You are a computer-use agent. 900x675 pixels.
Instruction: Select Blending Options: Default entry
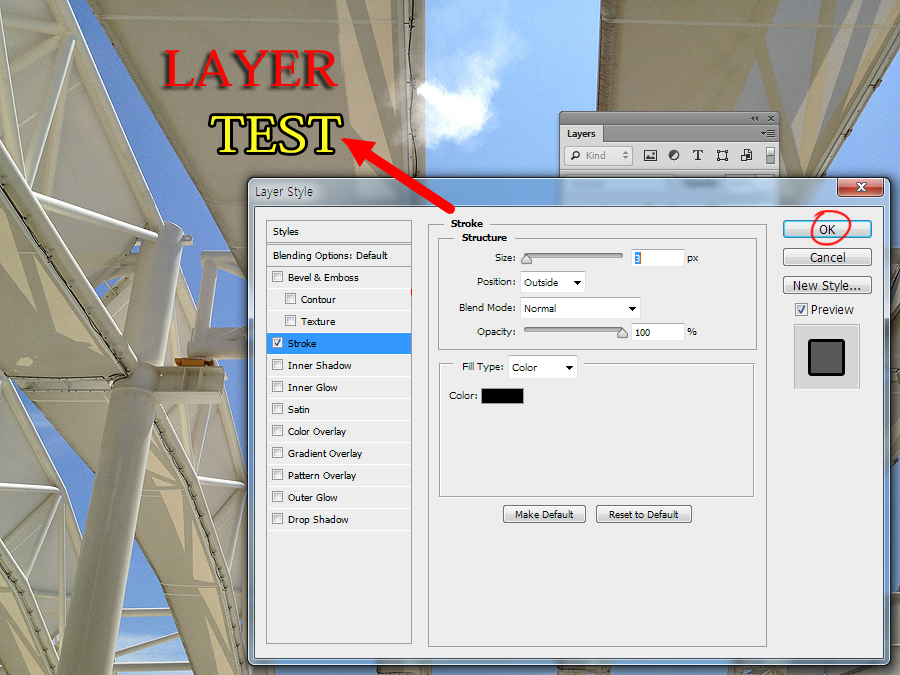pos(339,255)
